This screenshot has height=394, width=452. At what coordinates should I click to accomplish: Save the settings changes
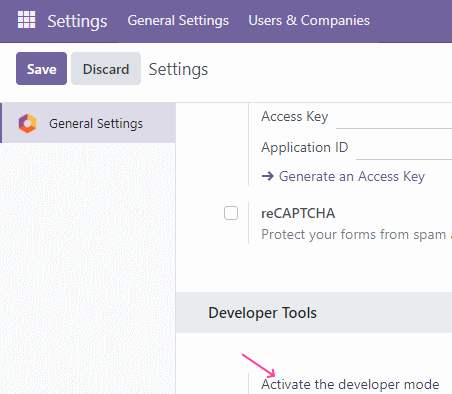(41, 69)
